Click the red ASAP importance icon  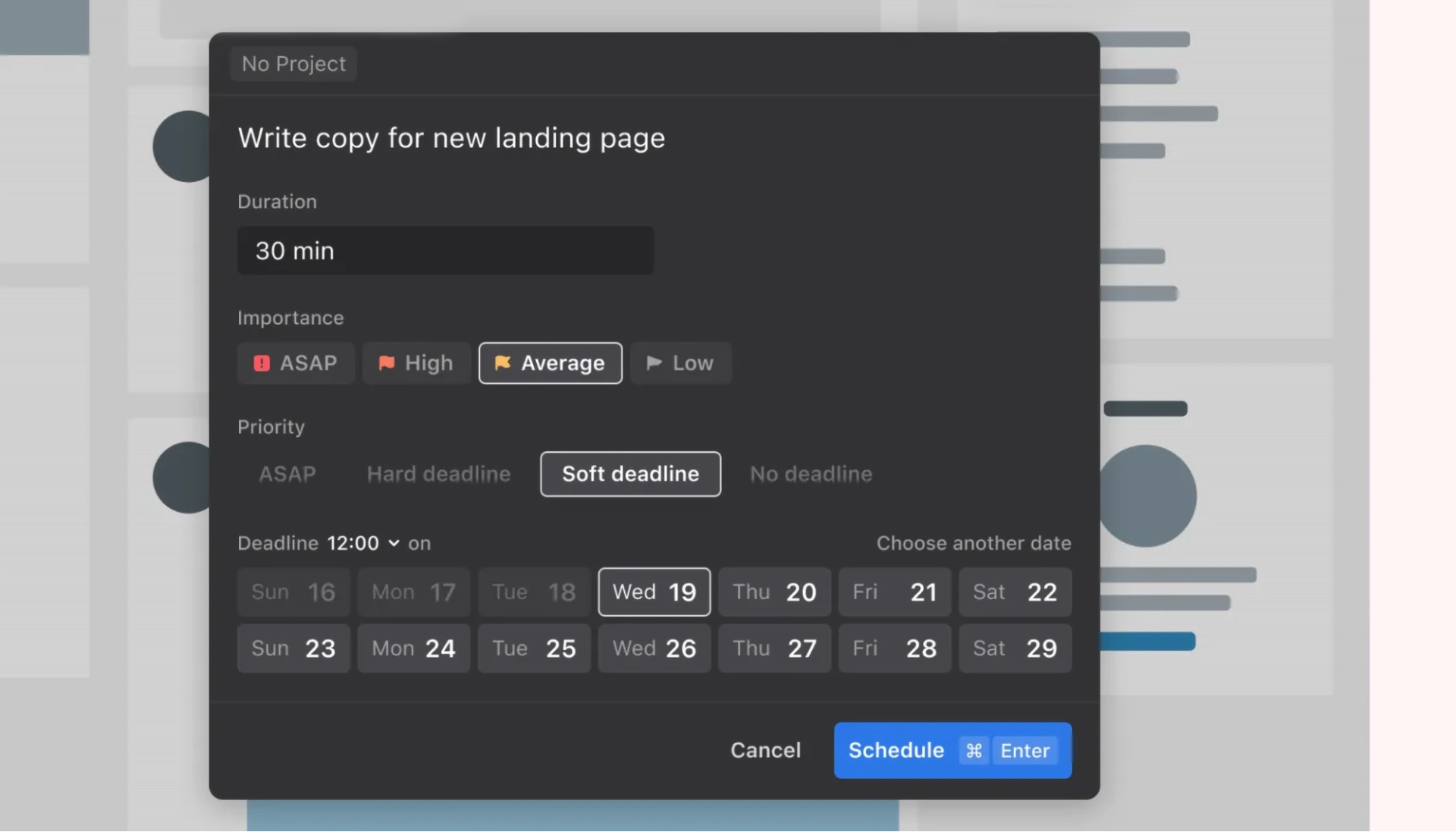tap(262, 363)
